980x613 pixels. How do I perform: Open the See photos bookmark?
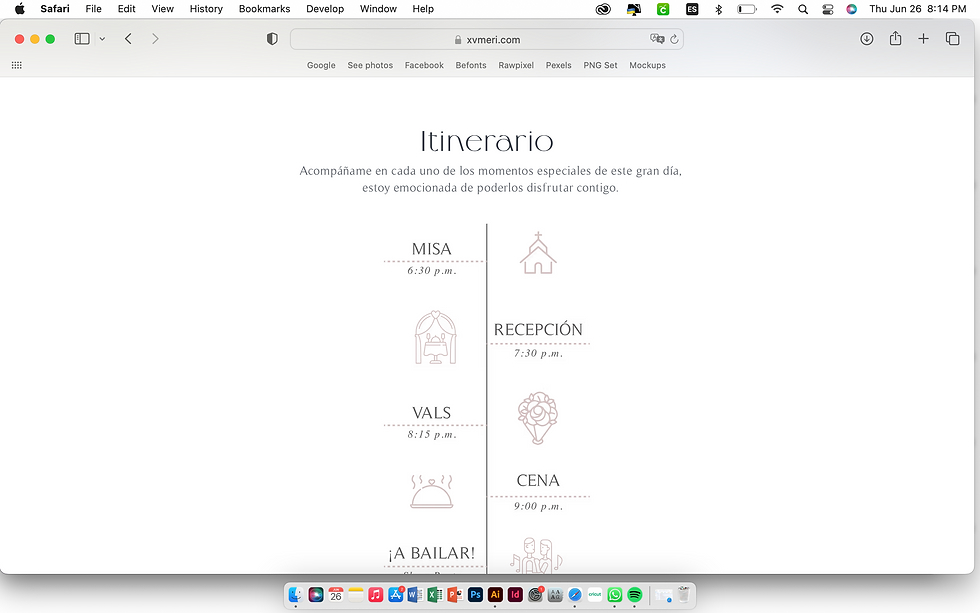coord(370,65)
